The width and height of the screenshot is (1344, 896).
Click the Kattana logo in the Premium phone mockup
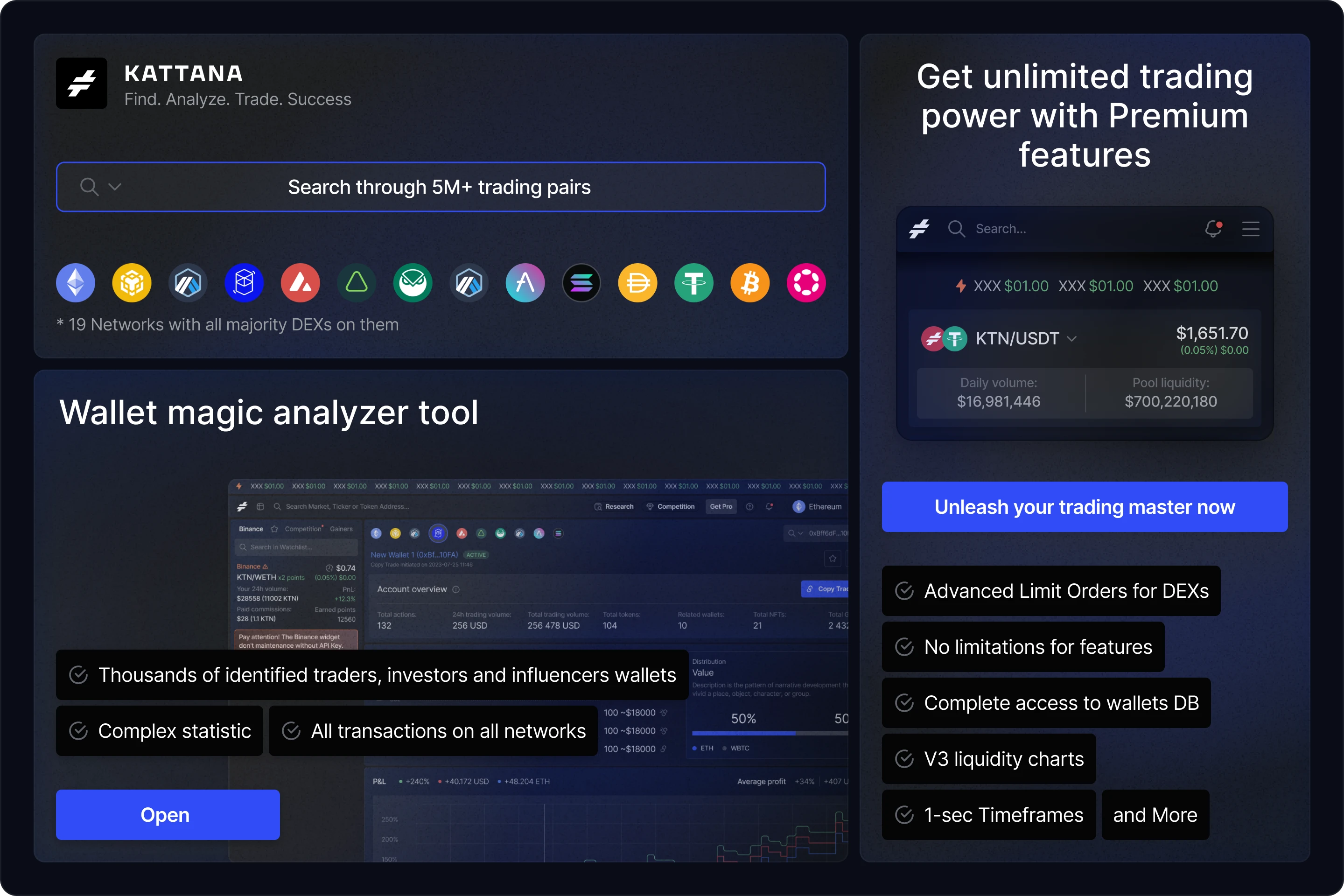[x=919, y=229]
